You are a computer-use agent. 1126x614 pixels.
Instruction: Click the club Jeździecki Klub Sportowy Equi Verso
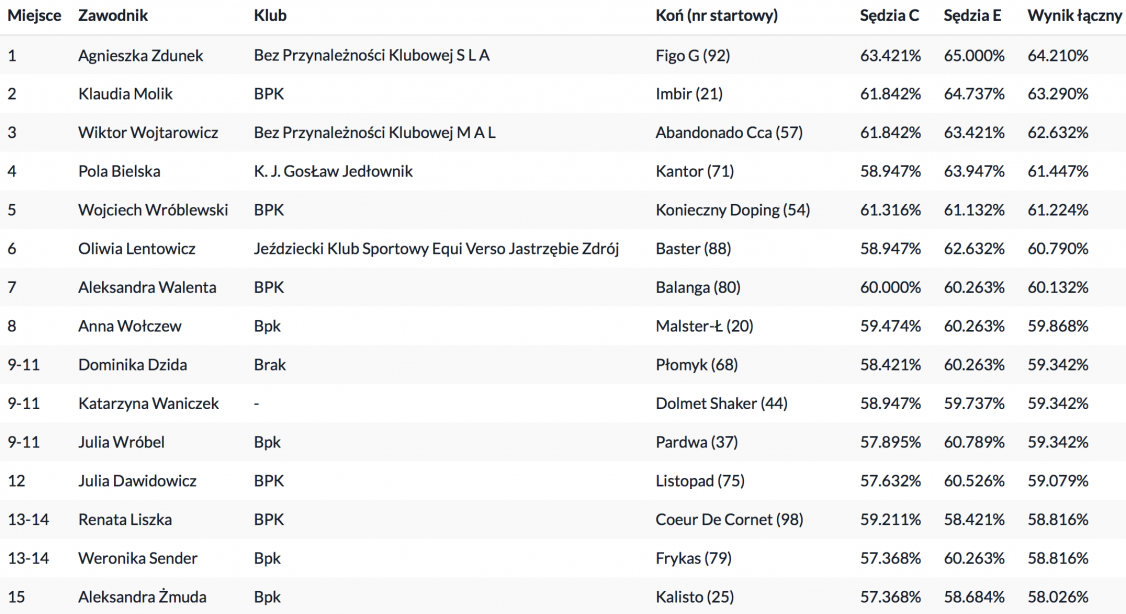(436, 249)
